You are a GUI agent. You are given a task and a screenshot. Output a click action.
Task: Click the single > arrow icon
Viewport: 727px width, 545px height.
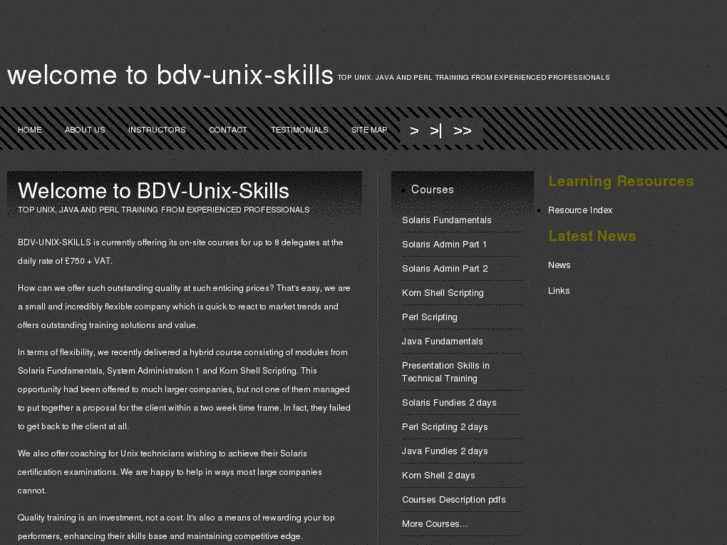click(414, 131)
